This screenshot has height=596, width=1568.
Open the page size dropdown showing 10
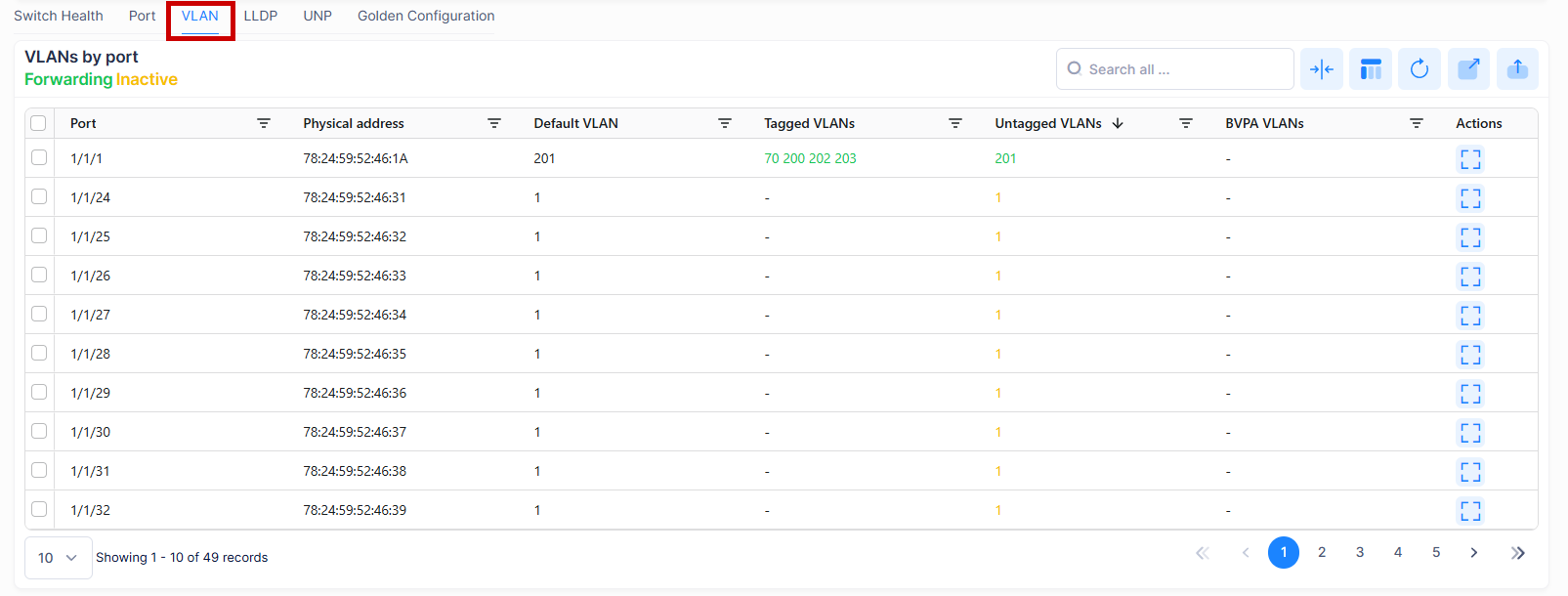point(58,558)
